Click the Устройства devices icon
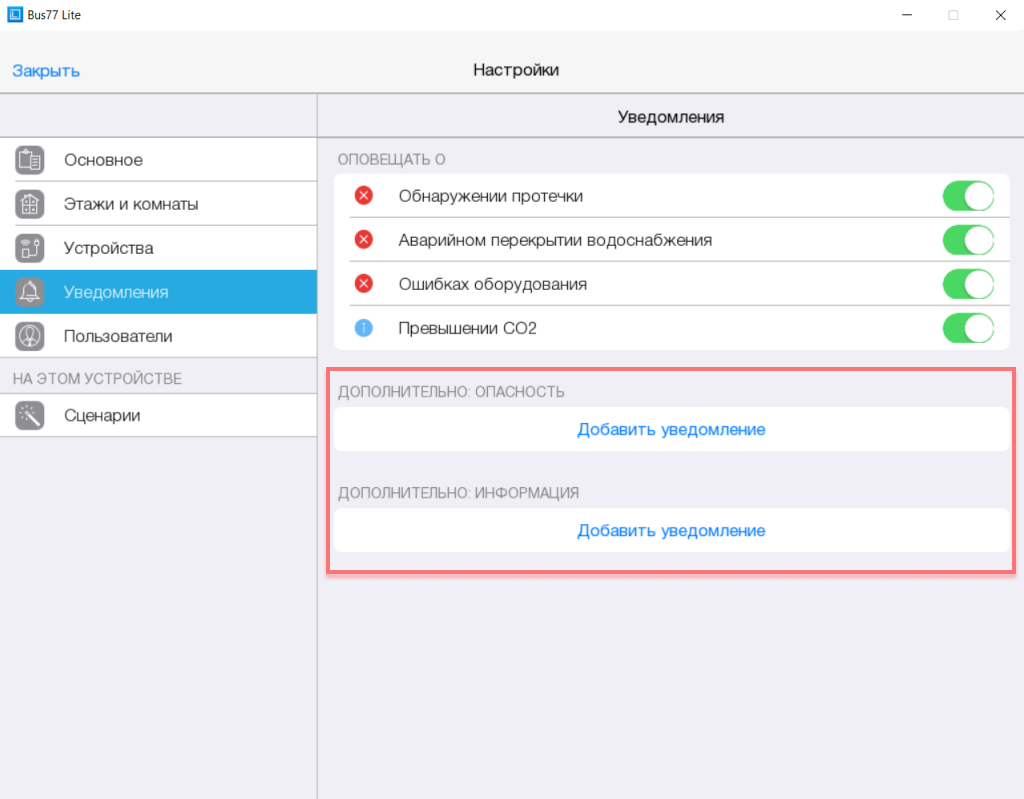 tap(30, 248)
